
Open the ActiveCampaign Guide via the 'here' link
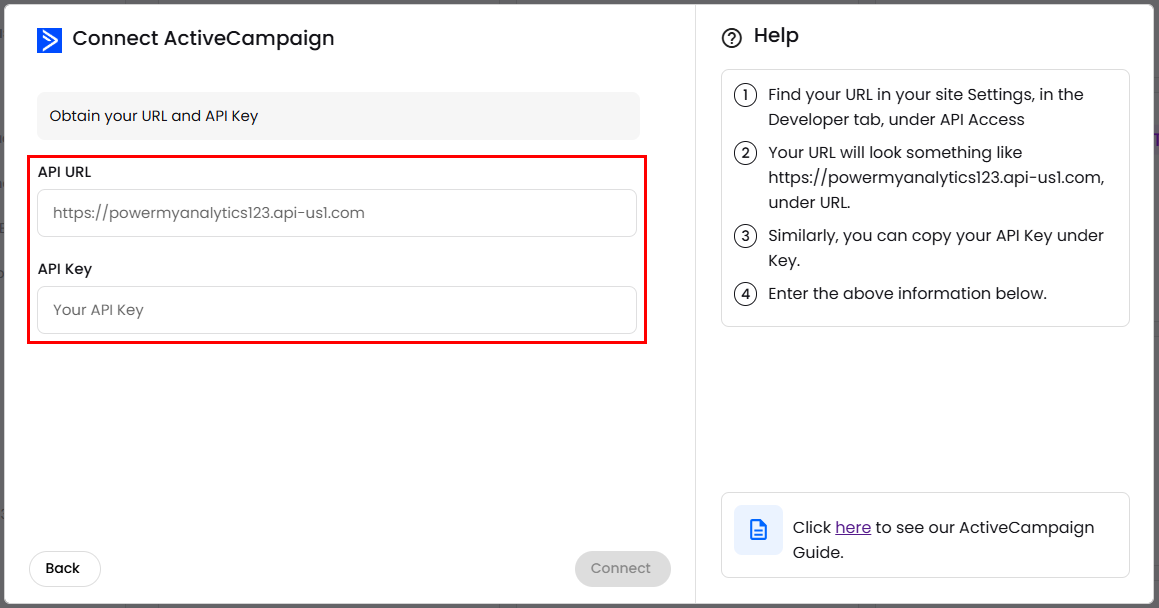coord(852,527)
